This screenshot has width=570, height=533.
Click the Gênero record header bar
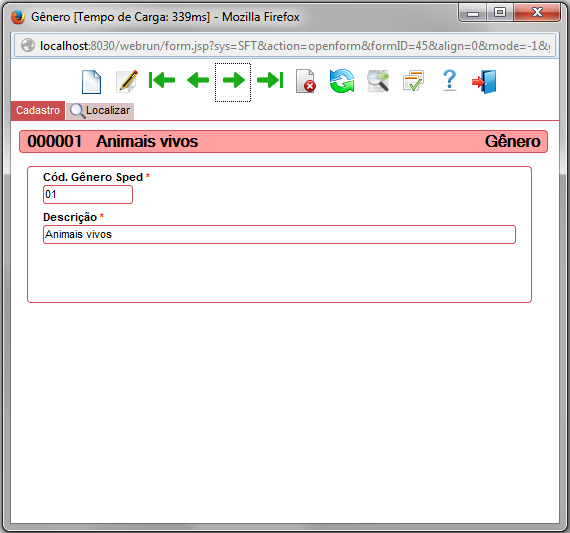pos(284,141)
